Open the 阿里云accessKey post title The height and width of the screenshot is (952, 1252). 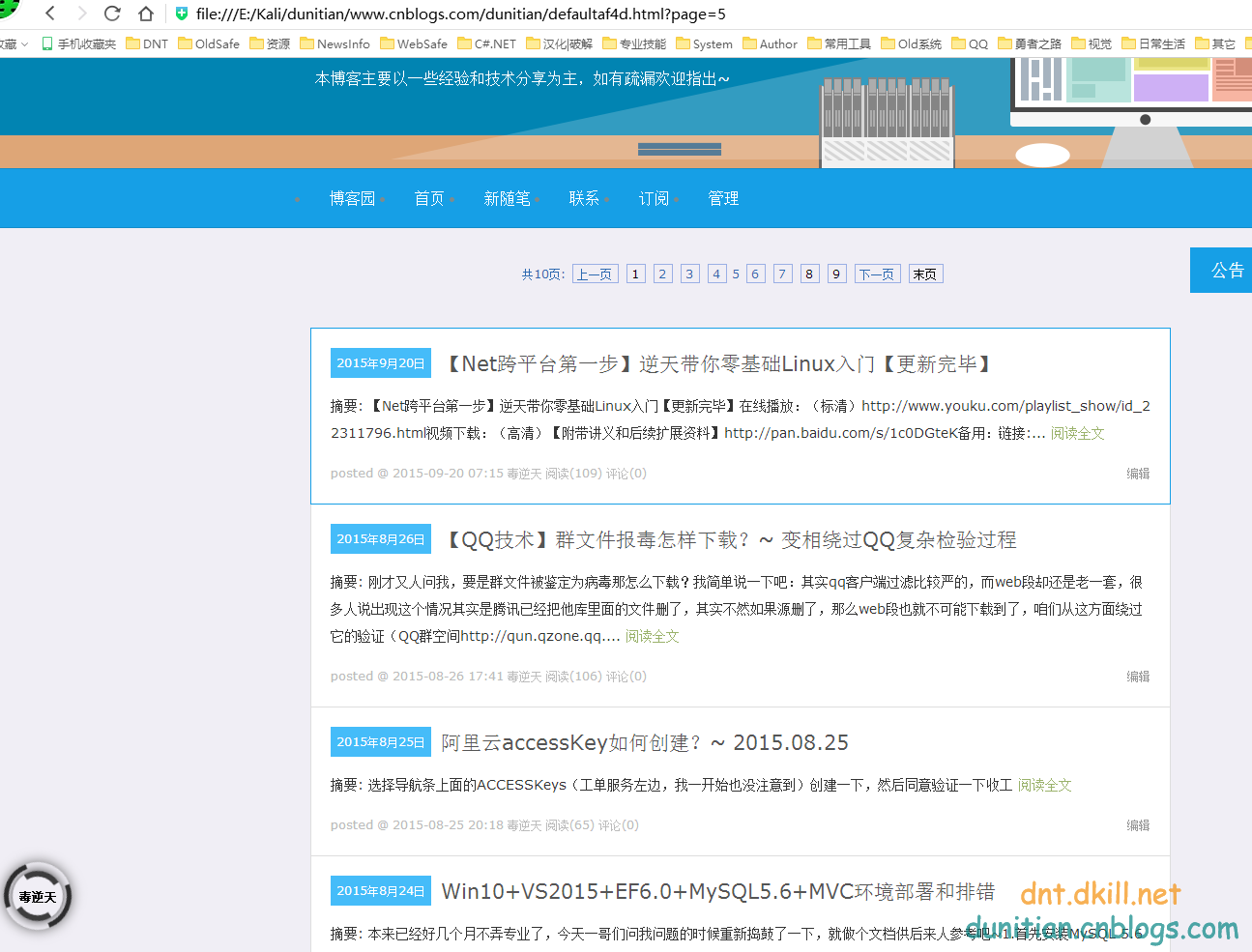645,742
